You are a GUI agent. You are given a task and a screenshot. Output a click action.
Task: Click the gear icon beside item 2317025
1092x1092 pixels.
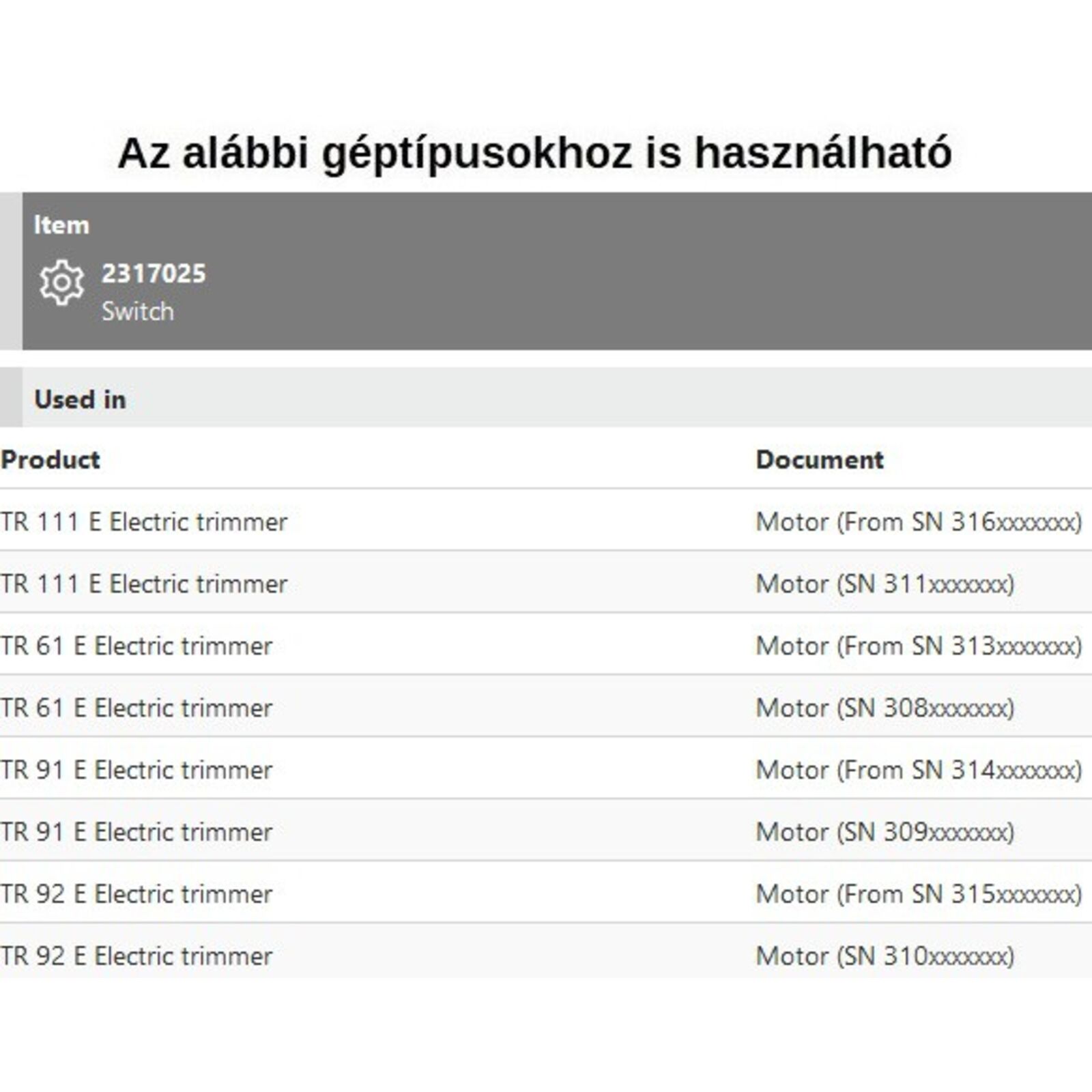(x=61, y=283)
